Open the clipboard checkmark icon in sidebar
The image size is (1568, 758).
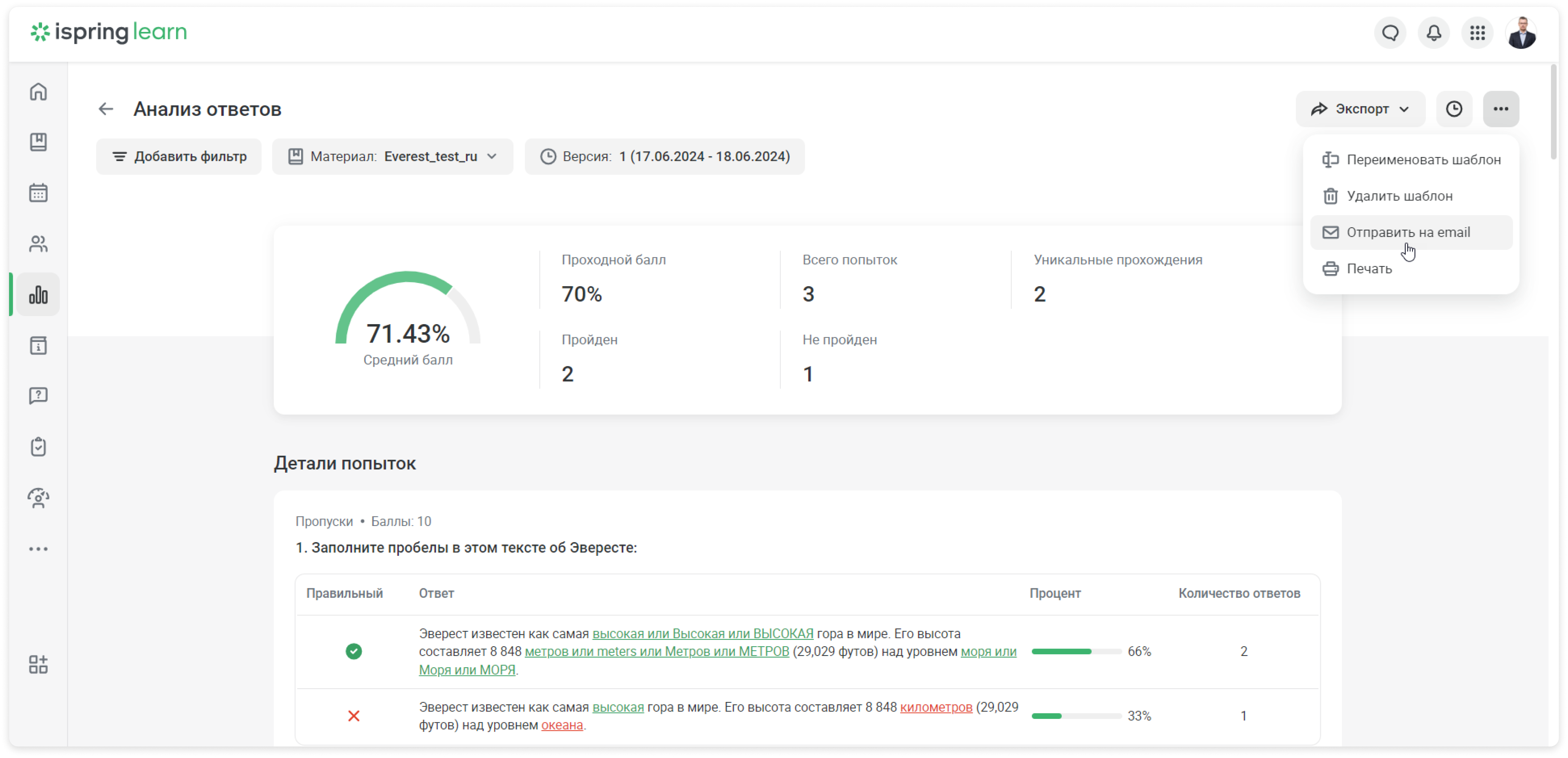pyautogui.click(x=38, y=448)
